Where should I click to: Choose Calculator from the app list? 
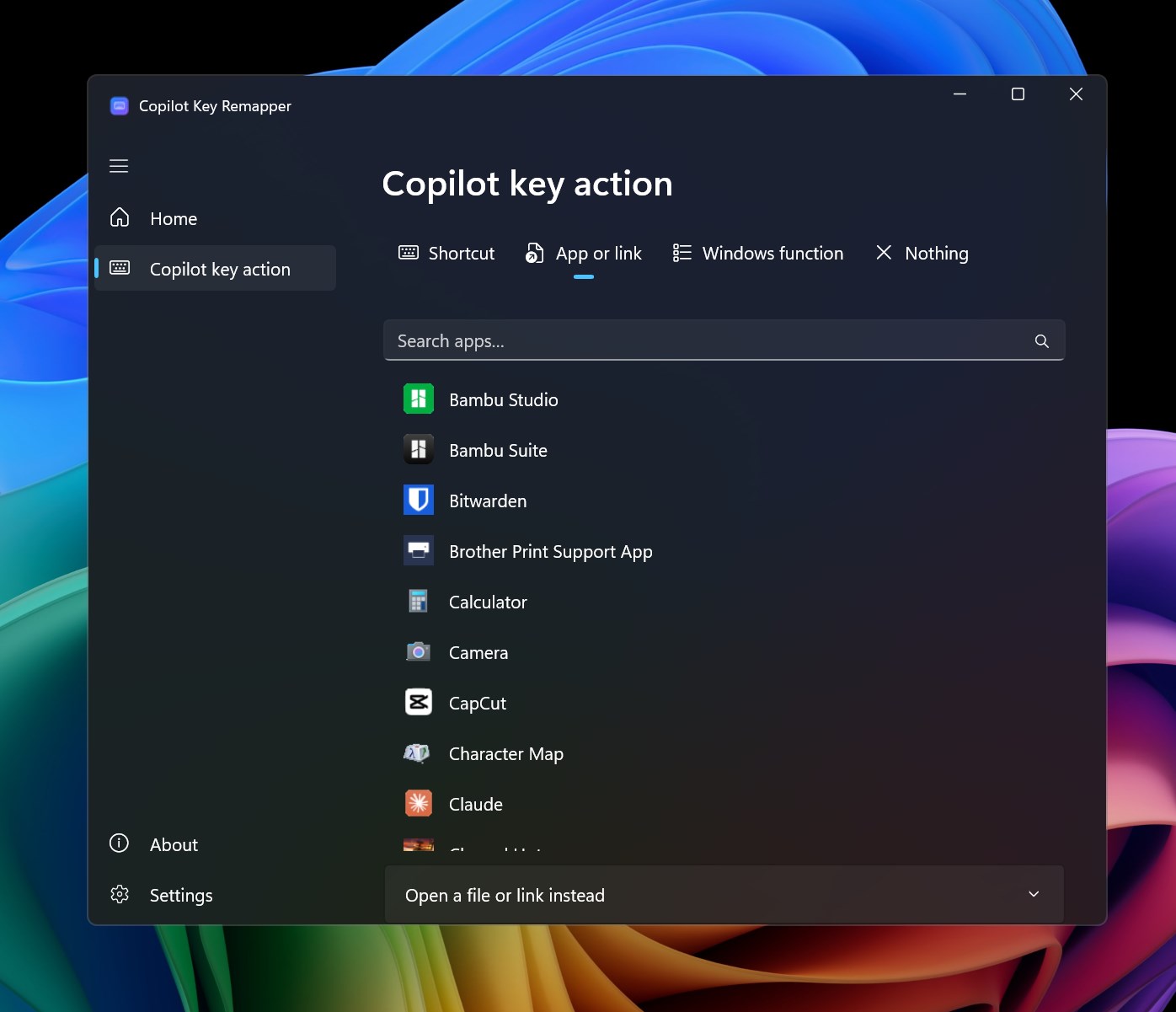click(724, 602)
